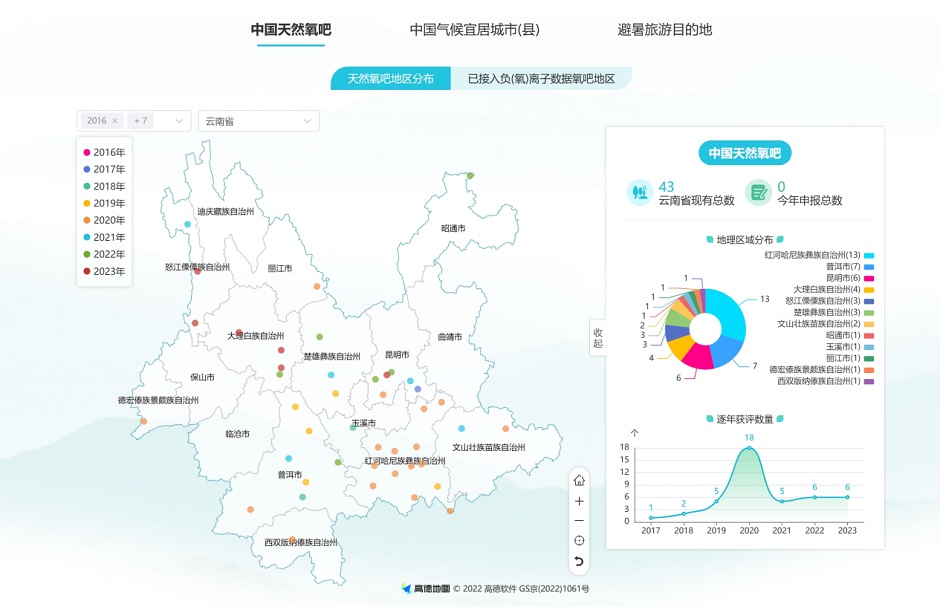940x607 pixels.
Task: Toggle 昆明市 legend entry in pie chart
Action: [x=869, y=278]
